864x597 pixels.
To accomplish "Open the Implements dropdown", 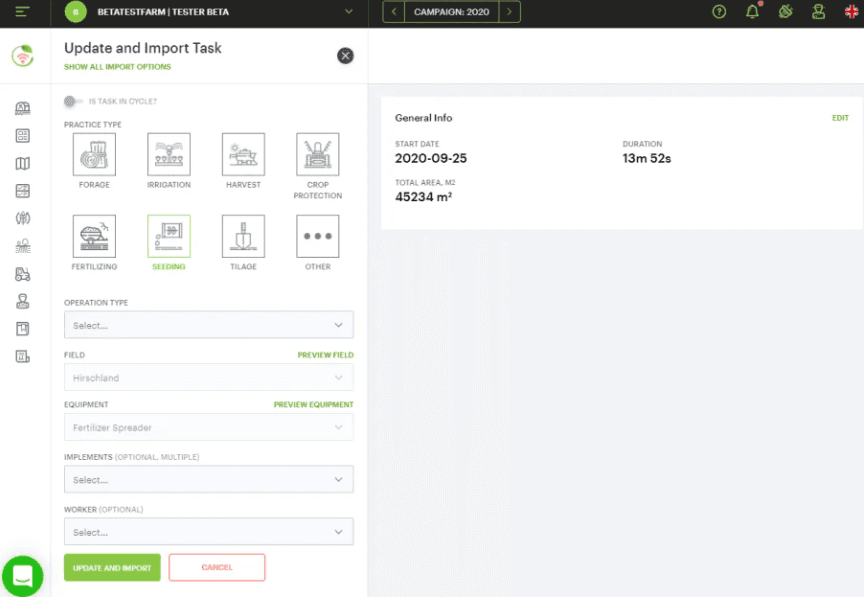I will [209, 480].
